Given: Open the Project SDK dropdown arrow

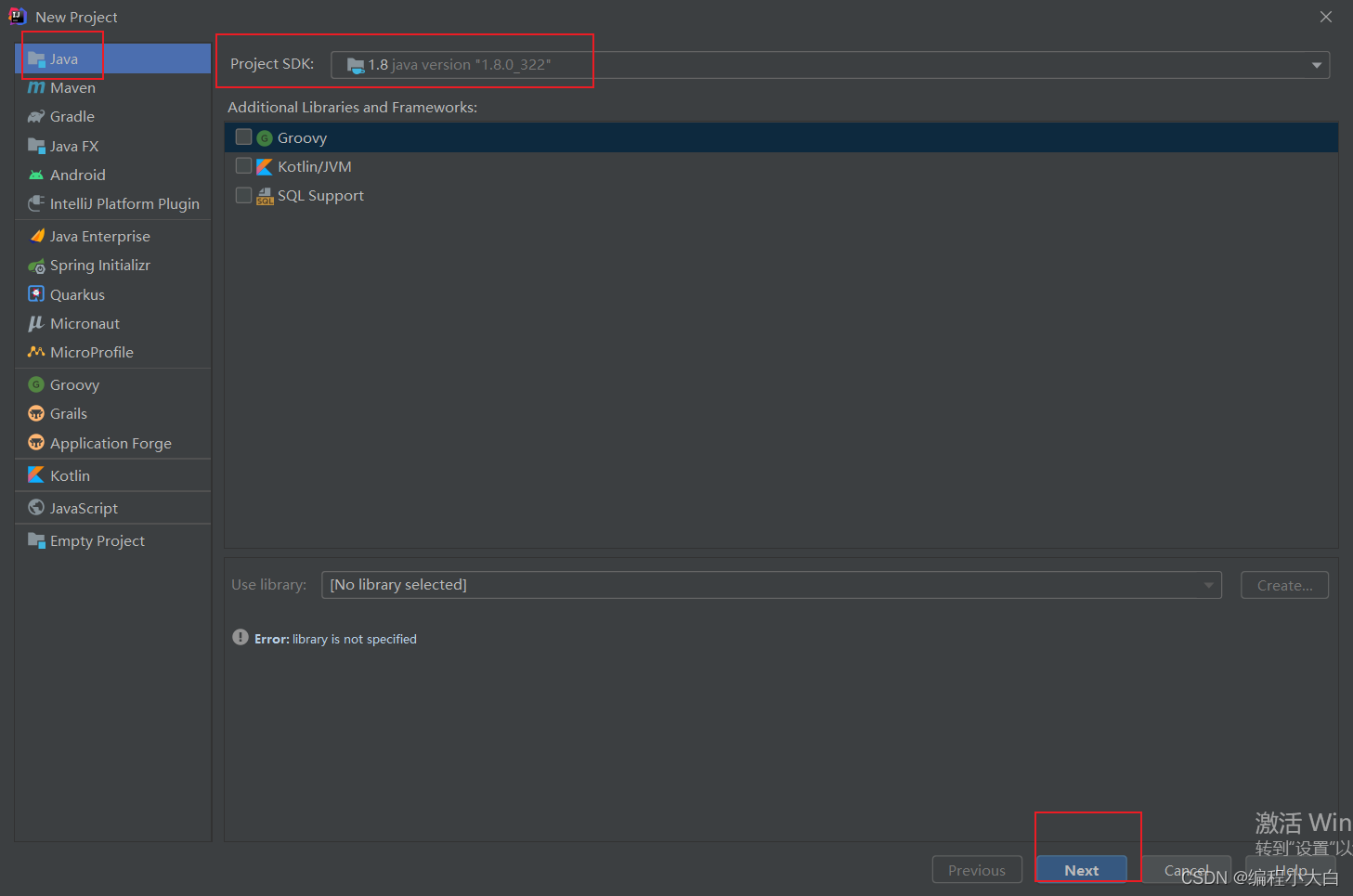Looking at the screenshot, I should (1316, 65).
